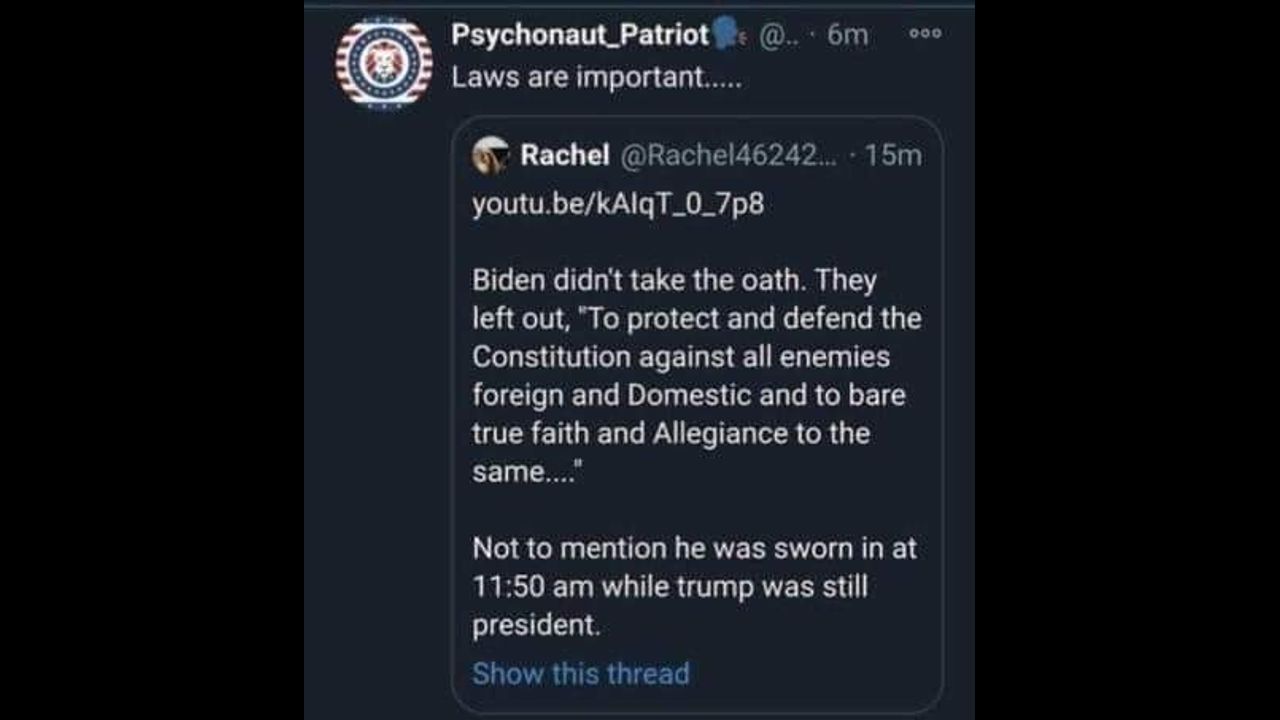Click the "Not to mention he was sworn" line
Image resolution: width=1280 pixels, height=720 pixels.
tap(694, 548)
